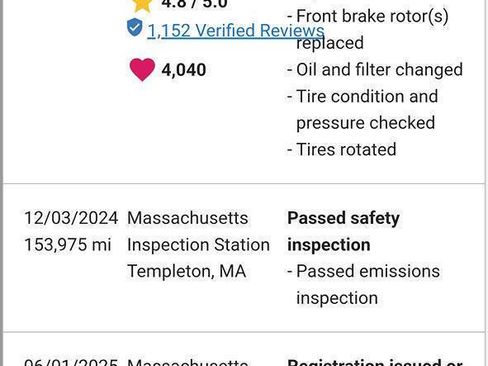Screen dimensions: 488x366
Task: Select the partially visible 06/01/2025 date
Action: 71,362
